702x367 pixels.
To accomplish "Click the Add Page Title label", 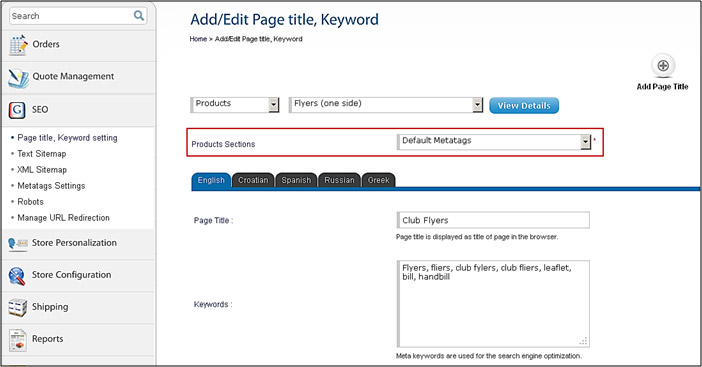I will (x=662, y=87).
